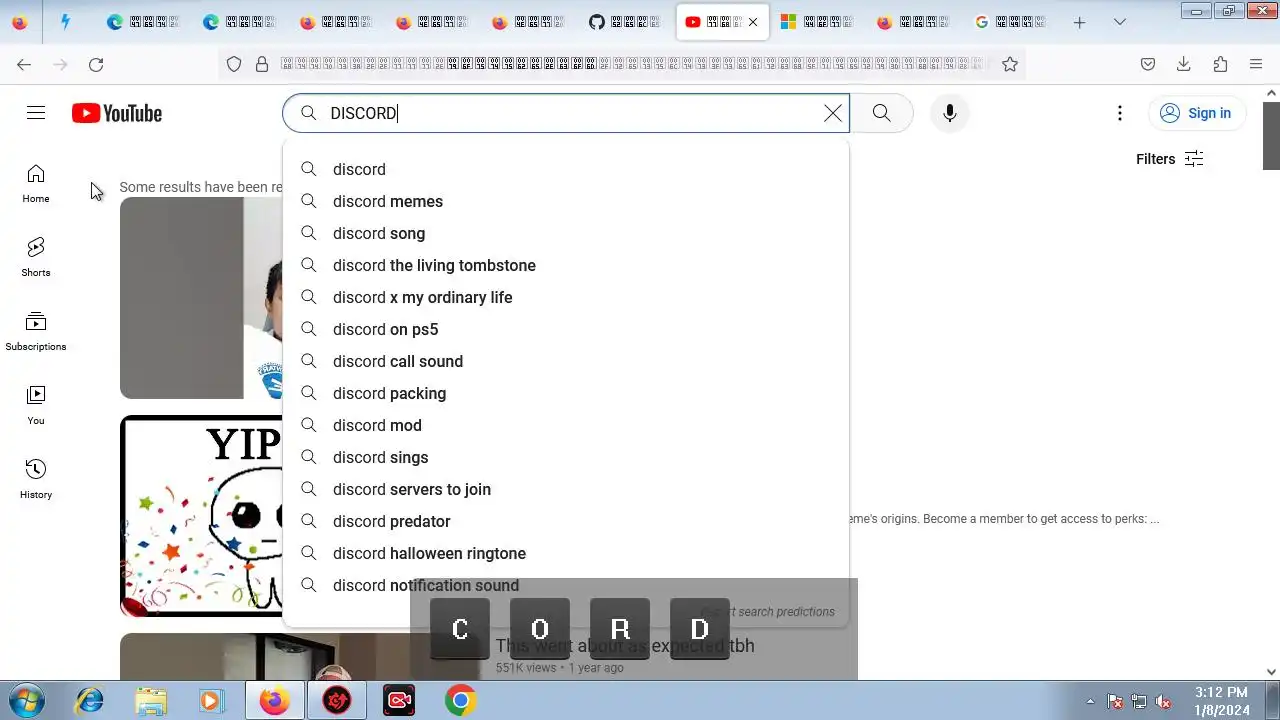Open Shorts in the sidebar
This screenshot has width=1280, height=720.
[36, 258]
